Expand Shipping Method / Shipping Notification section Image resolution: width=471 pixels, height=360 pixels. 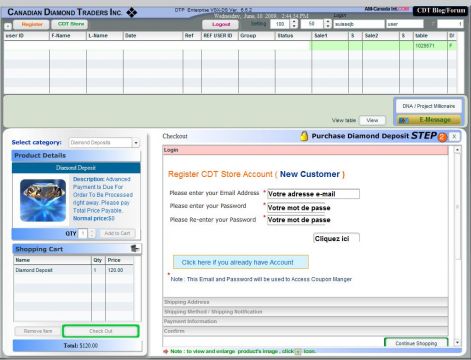pos(305,312)
